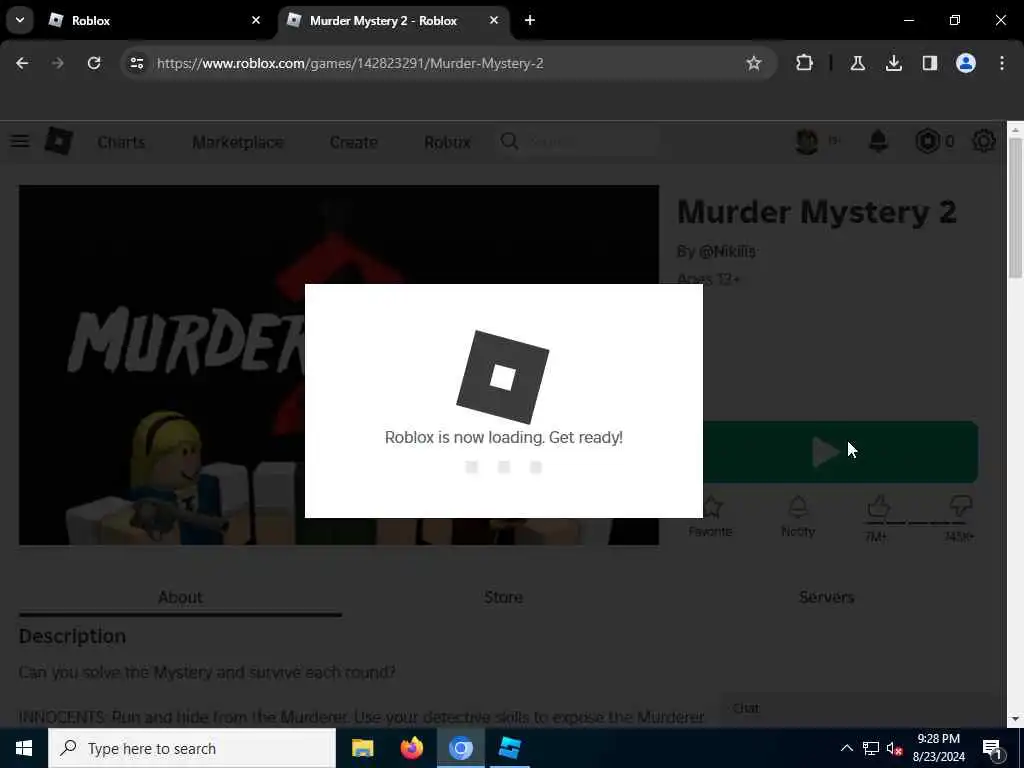Open Chrome's three-dot menu
Image resolution: width=1024 pixels, height=768 pixels.
click(1002, 63)
